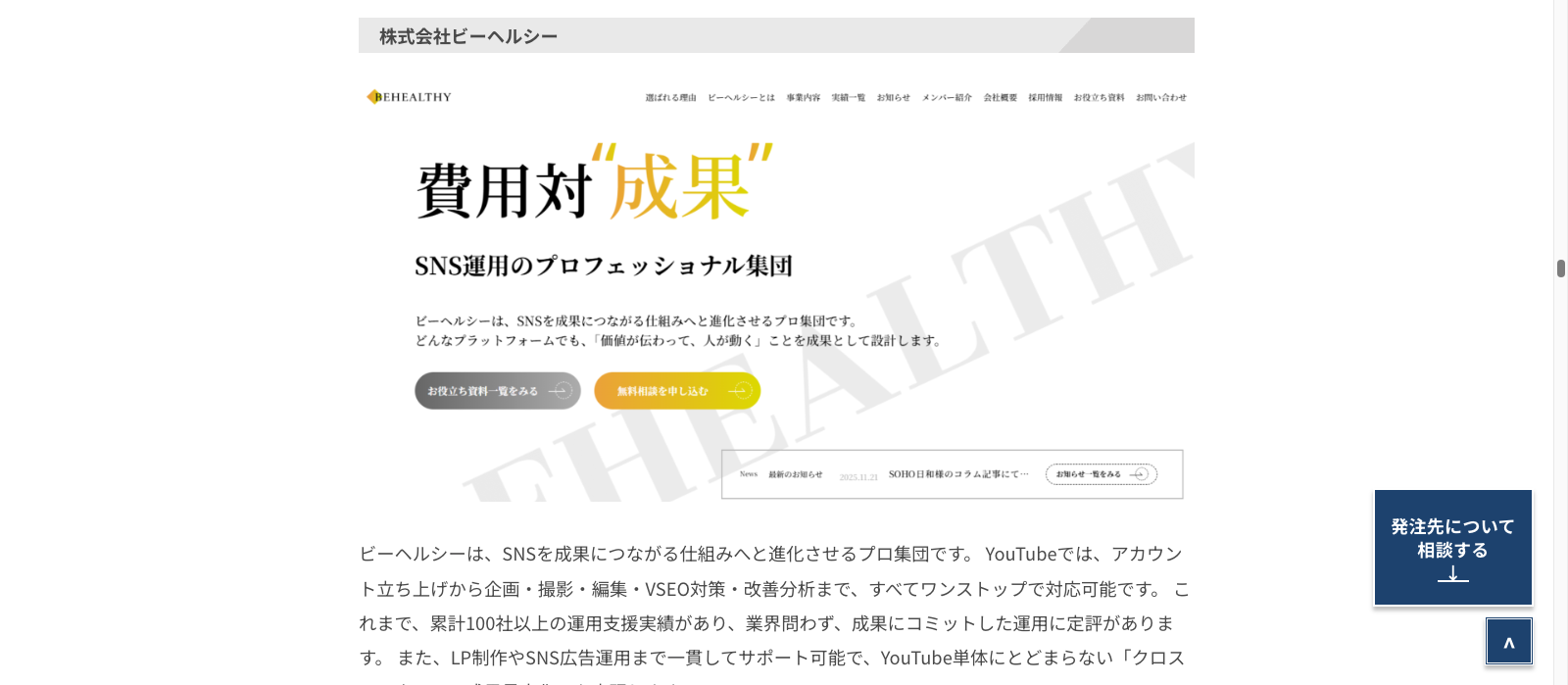Click the SNS運用のプロフェッショナル集団 subheading

604,266
